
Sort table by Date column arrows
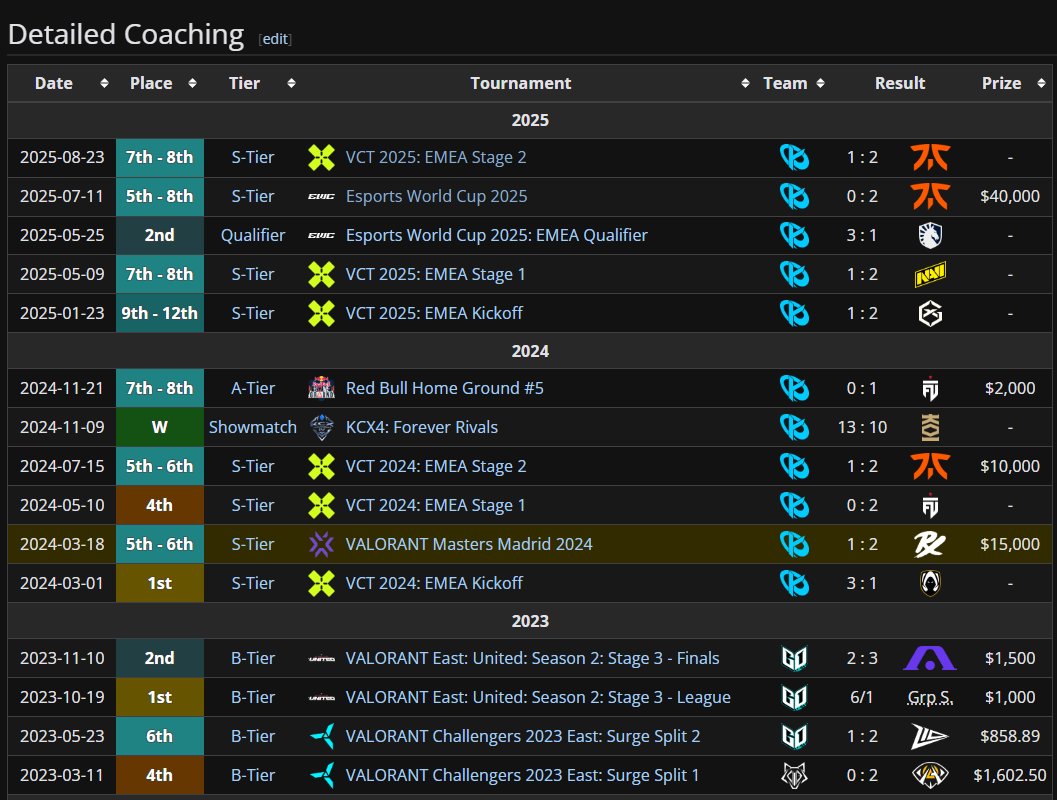click(x=104, y=83)
